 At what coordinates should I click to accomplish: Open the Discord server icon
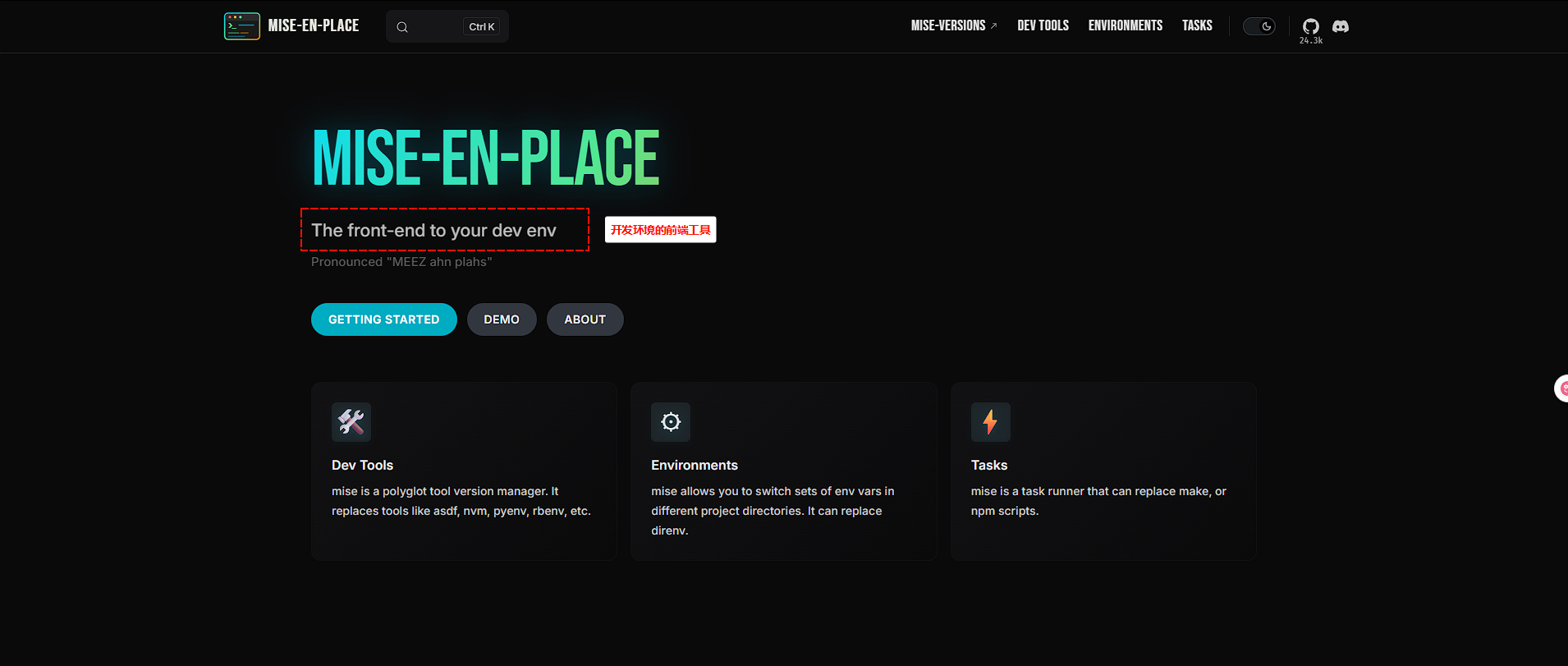click(1340, 26)
